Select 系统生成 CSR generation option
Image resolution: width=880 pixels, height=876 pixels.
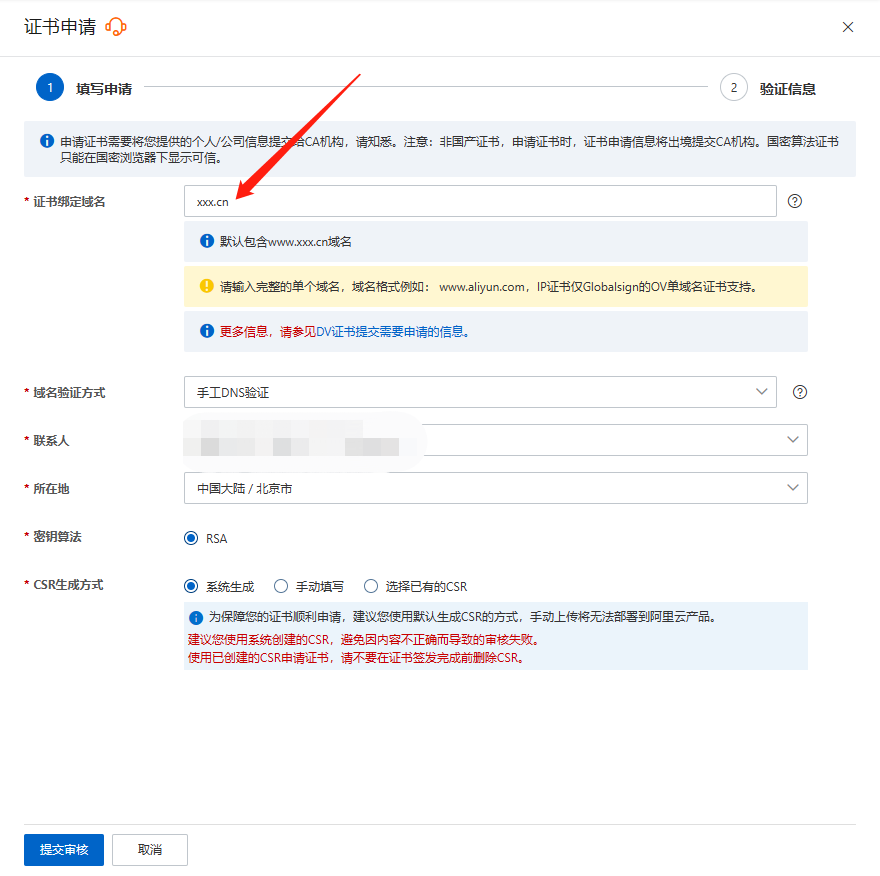(192, 586)
